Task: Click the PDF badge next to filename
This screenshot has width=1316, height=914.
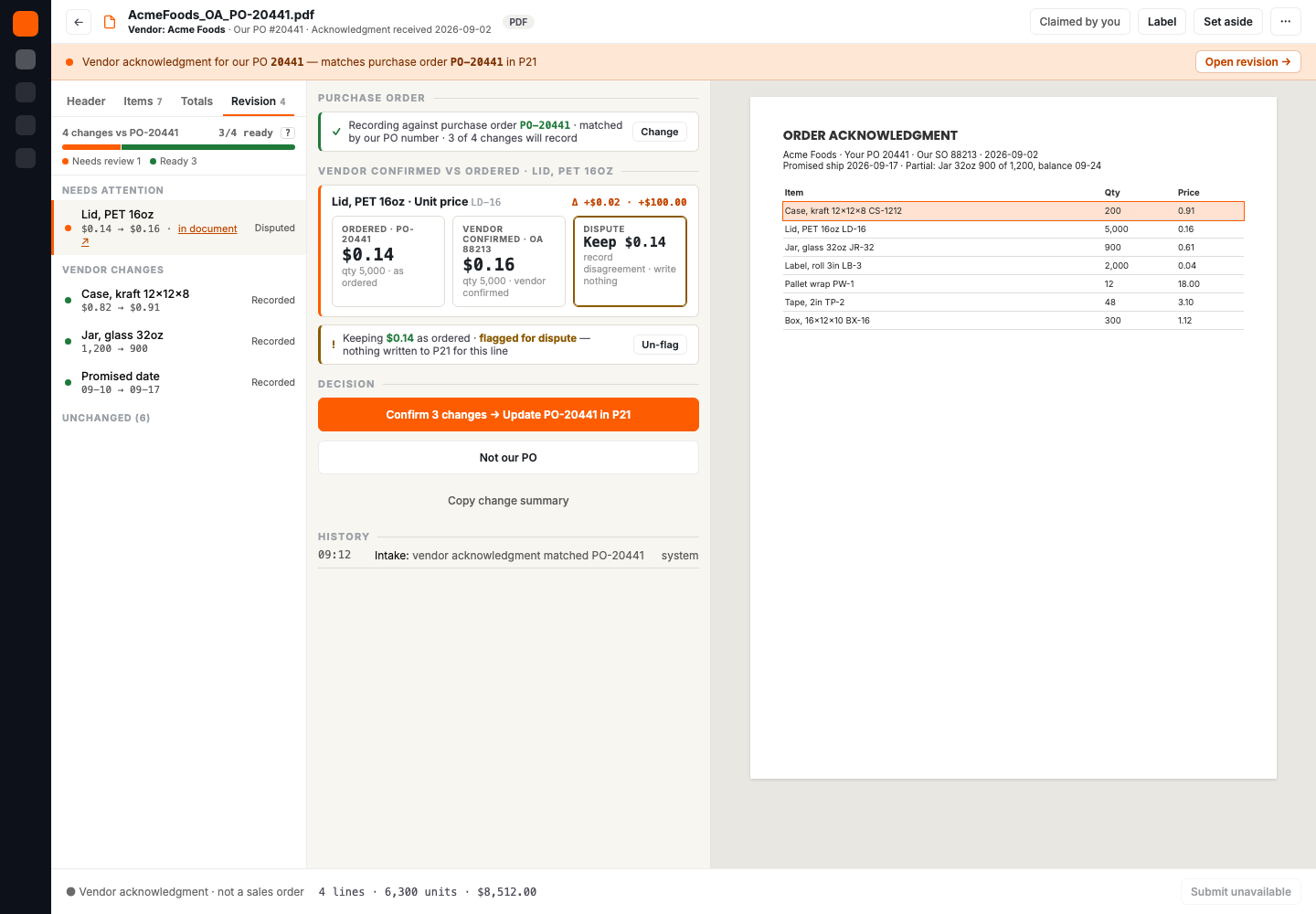Action: (x=518, y=22)
